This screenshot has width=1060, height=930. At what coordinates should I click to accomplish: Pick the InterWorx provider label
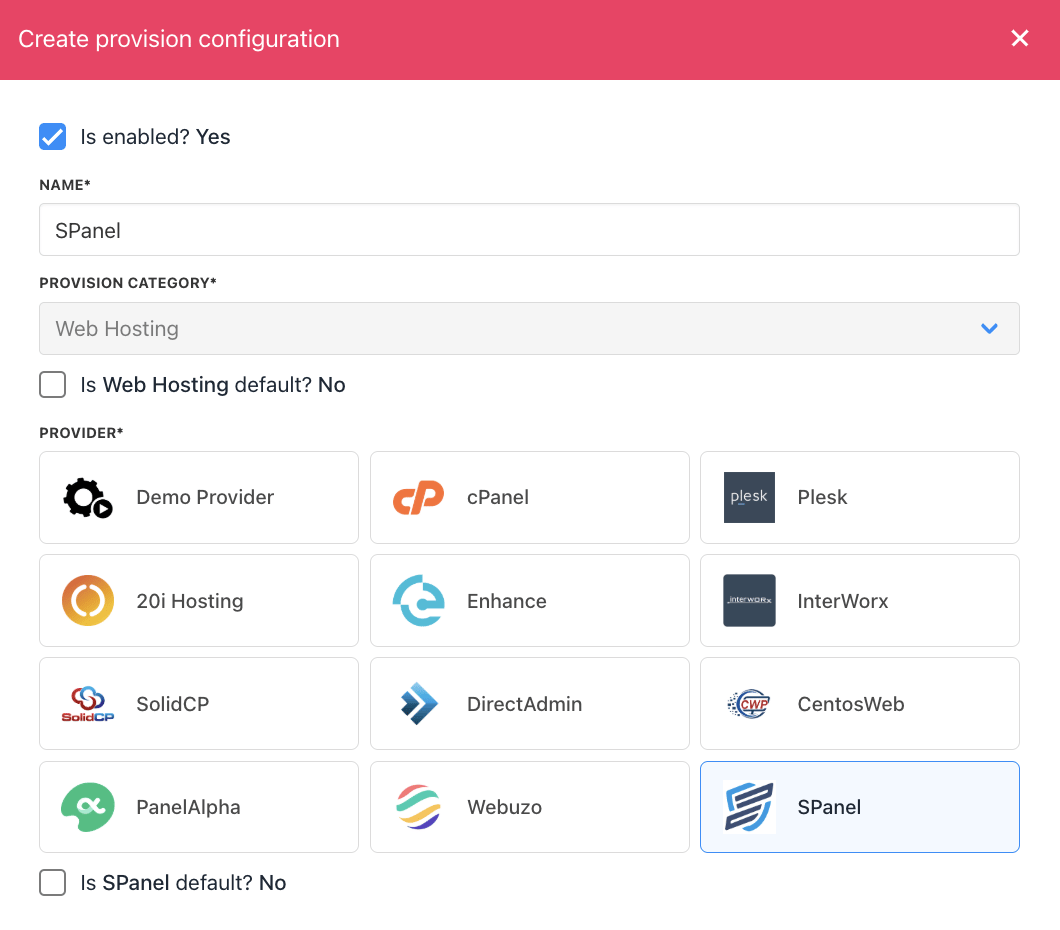coord(843,601)
